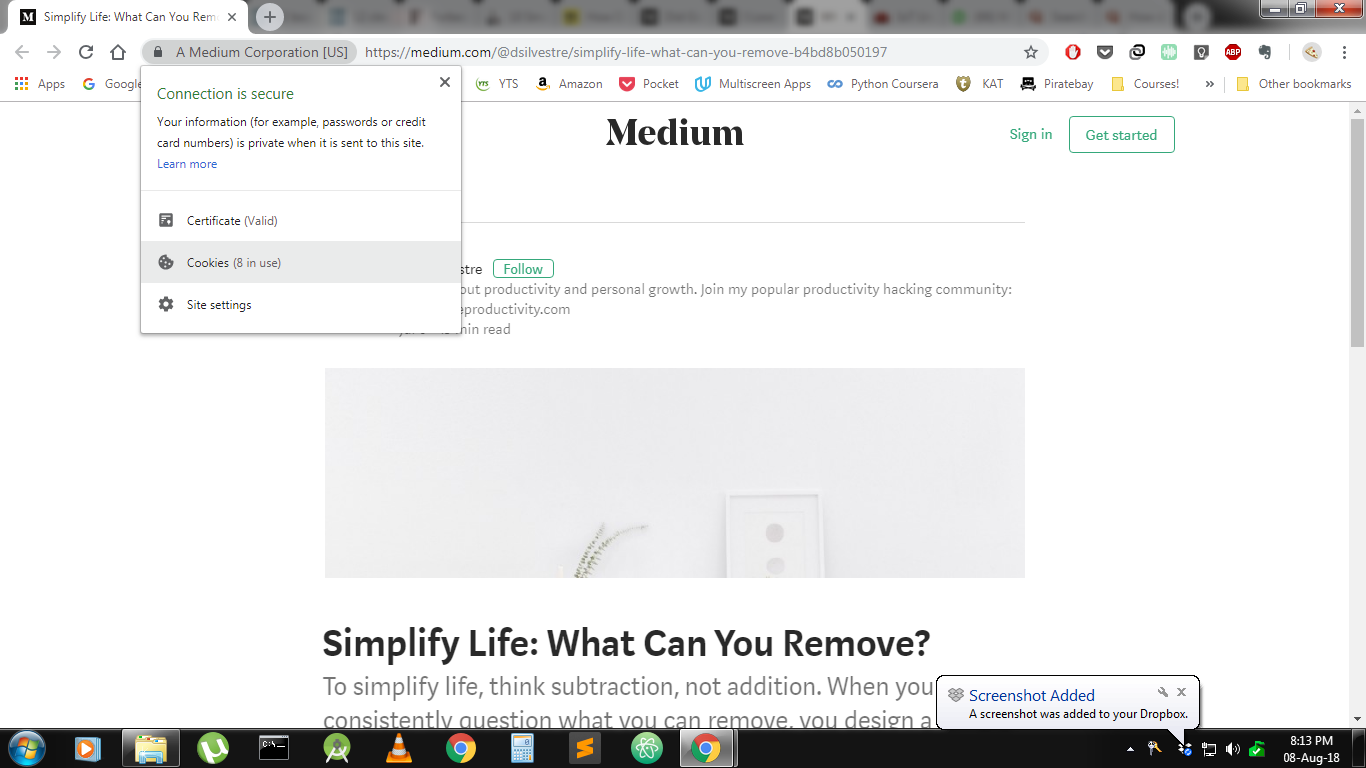
Task: Click the Simplify Life article title
Action: pos(626,644)
